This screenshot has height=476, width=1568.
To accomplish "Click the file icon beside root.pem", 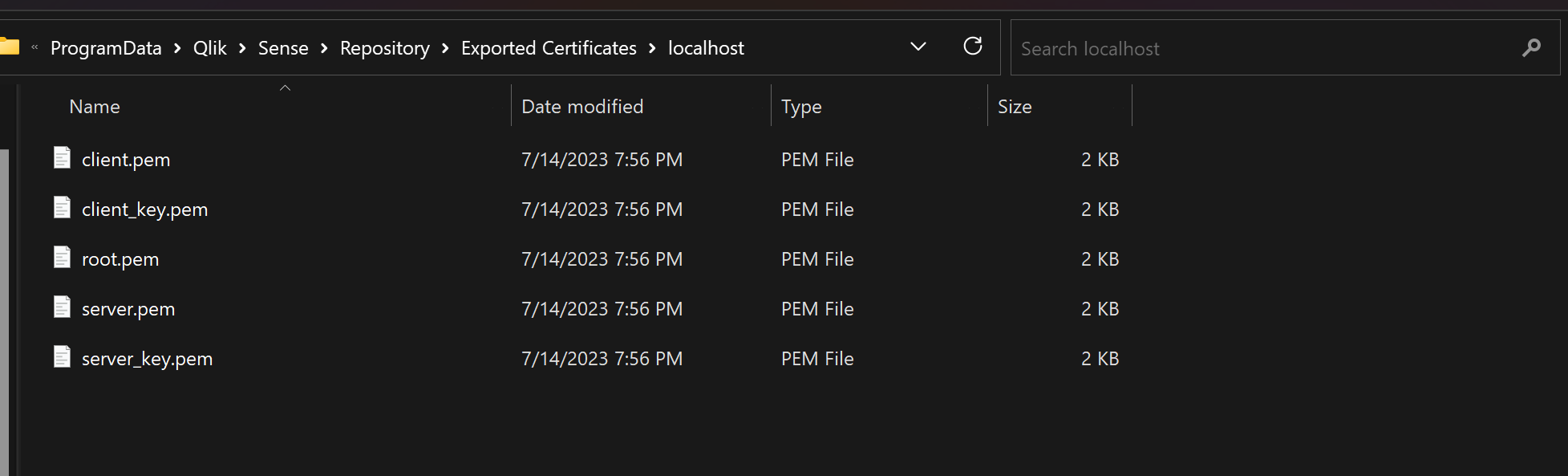I will 62,258.
